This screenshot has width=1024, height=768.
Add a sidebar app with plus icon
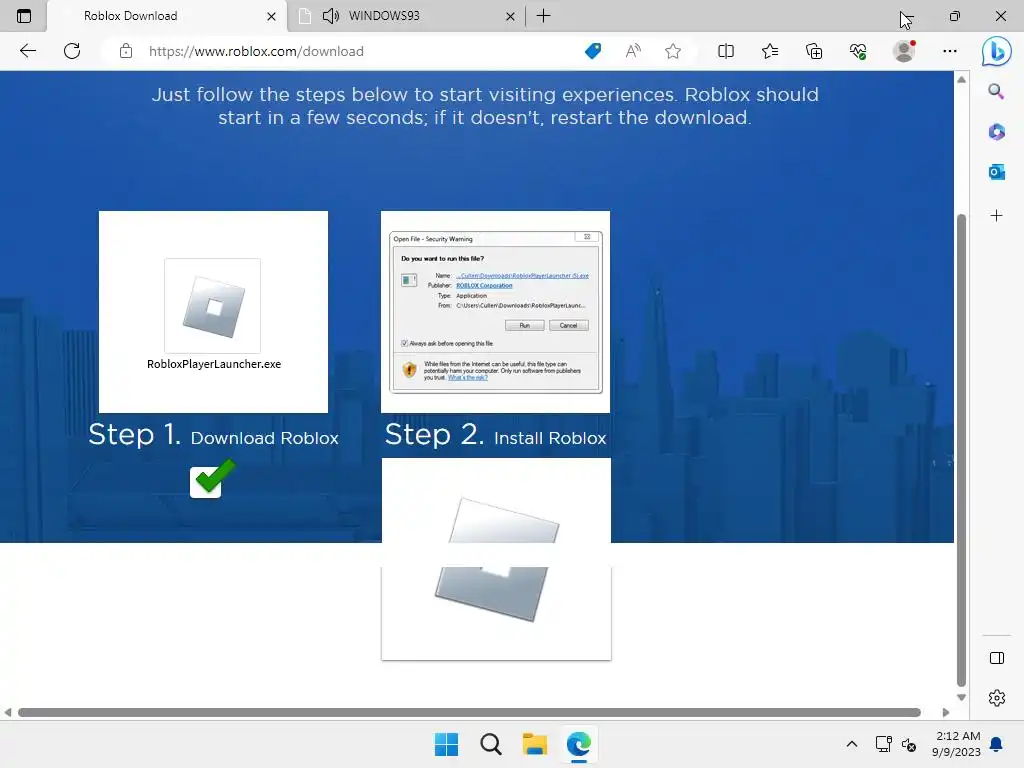pos(996,216)
